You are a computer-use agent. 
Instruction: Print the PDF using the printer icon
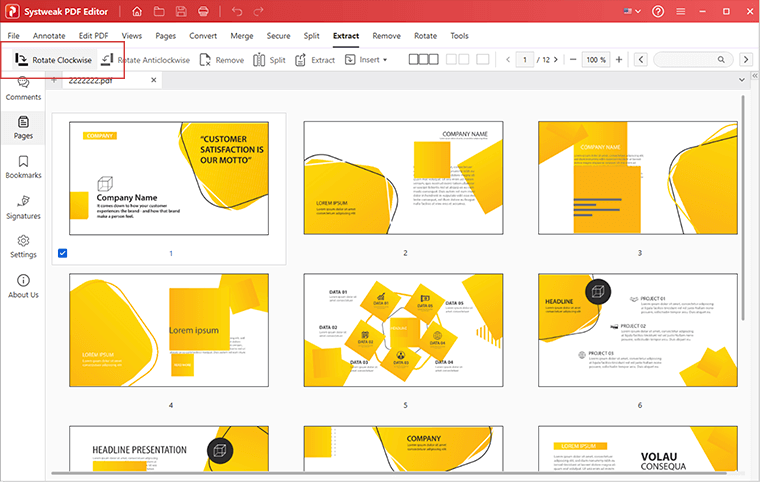tap(203, 11)
